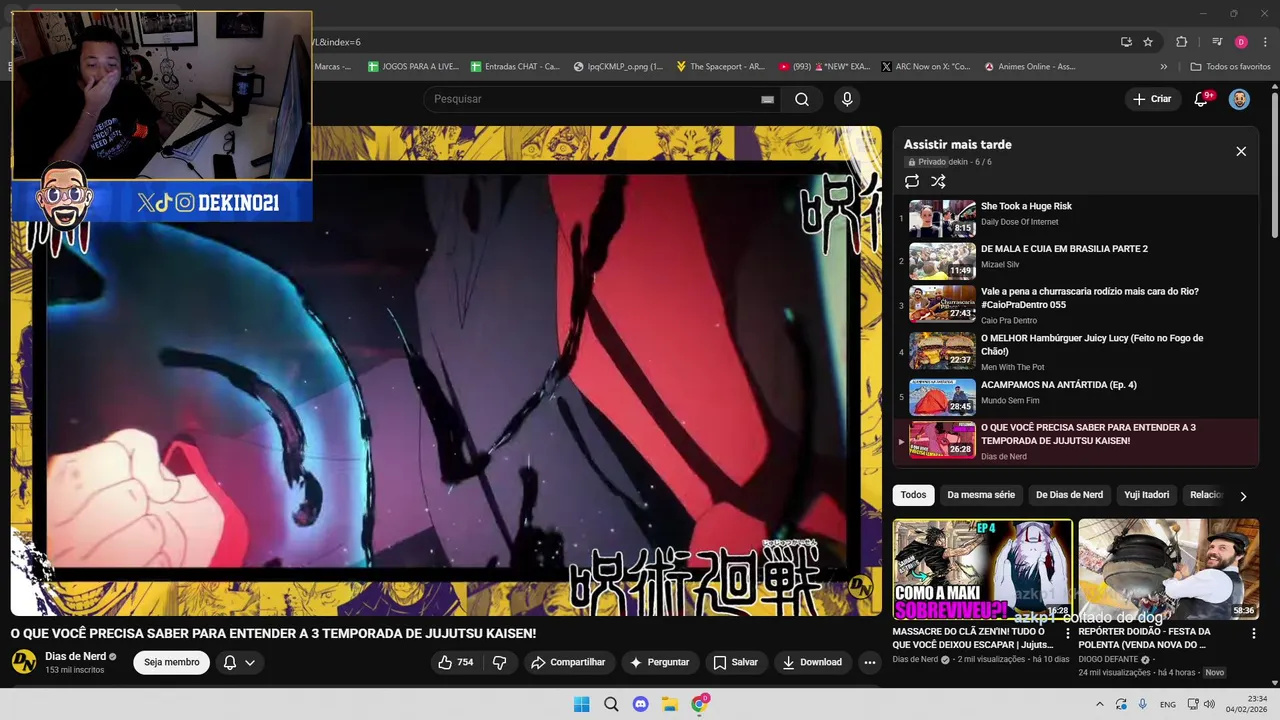Download the video
Viewport: 1280px width, 720px height.
[x=812, y=662]
